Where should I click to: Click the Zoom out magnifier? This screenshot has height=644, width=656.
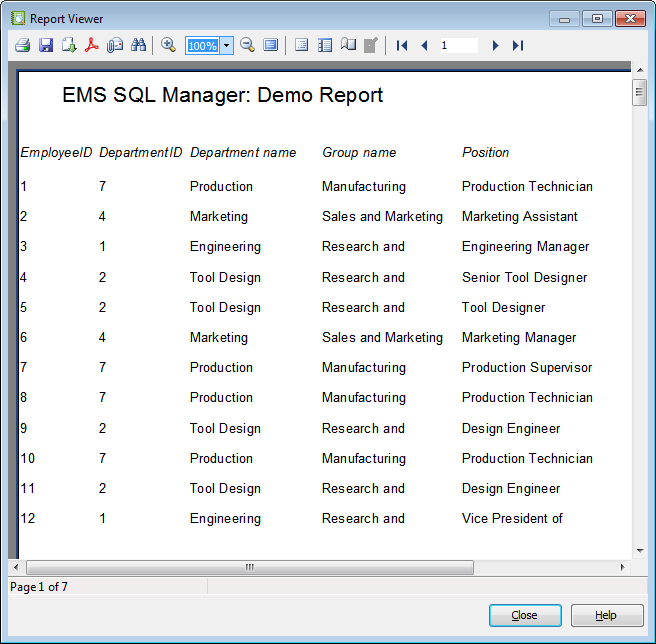tap(247, 45)
